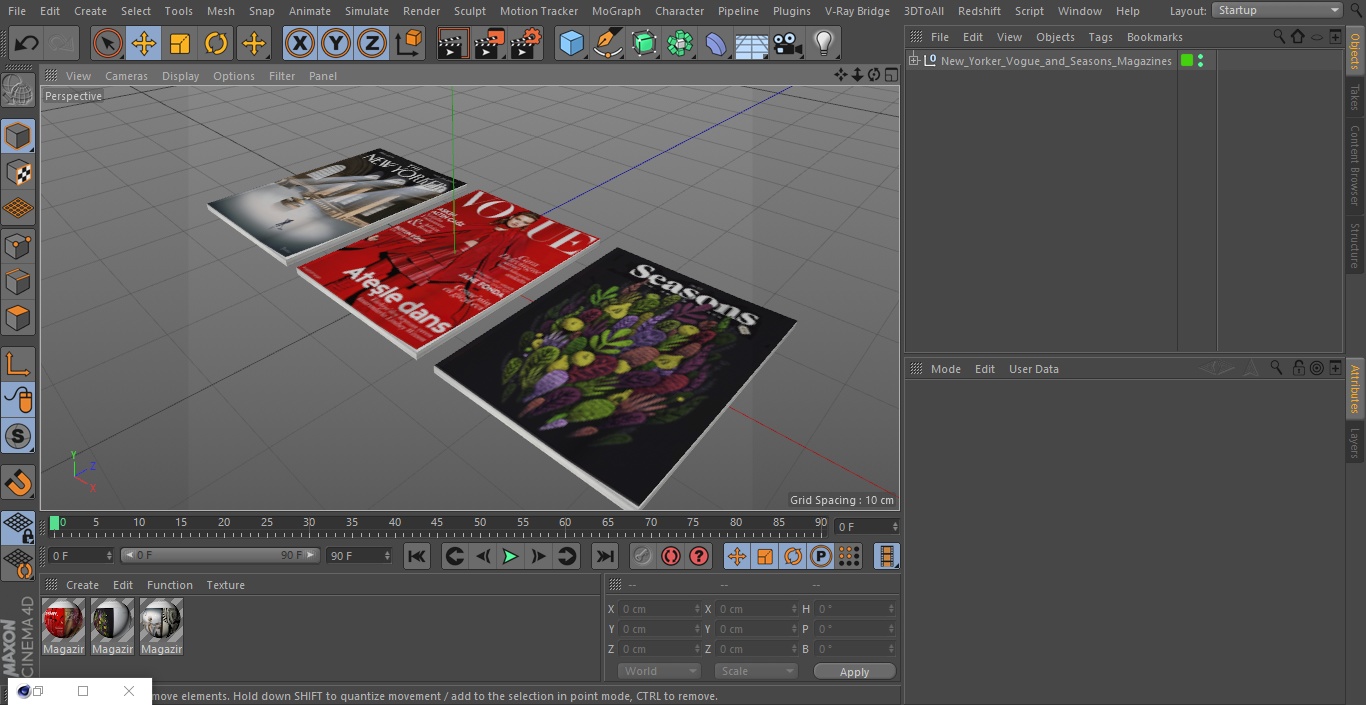
Task: Switch to Points mode
Action: (x=18, y=245)
